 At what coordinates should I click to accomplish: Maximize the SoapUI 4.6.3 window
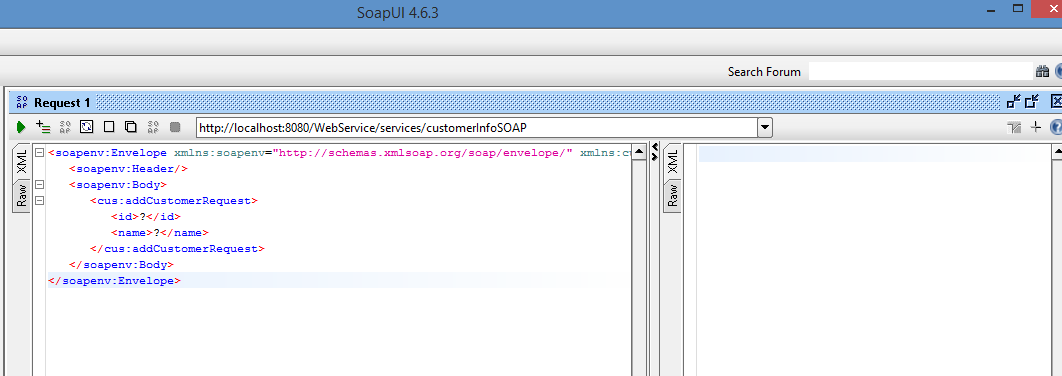1018,9
